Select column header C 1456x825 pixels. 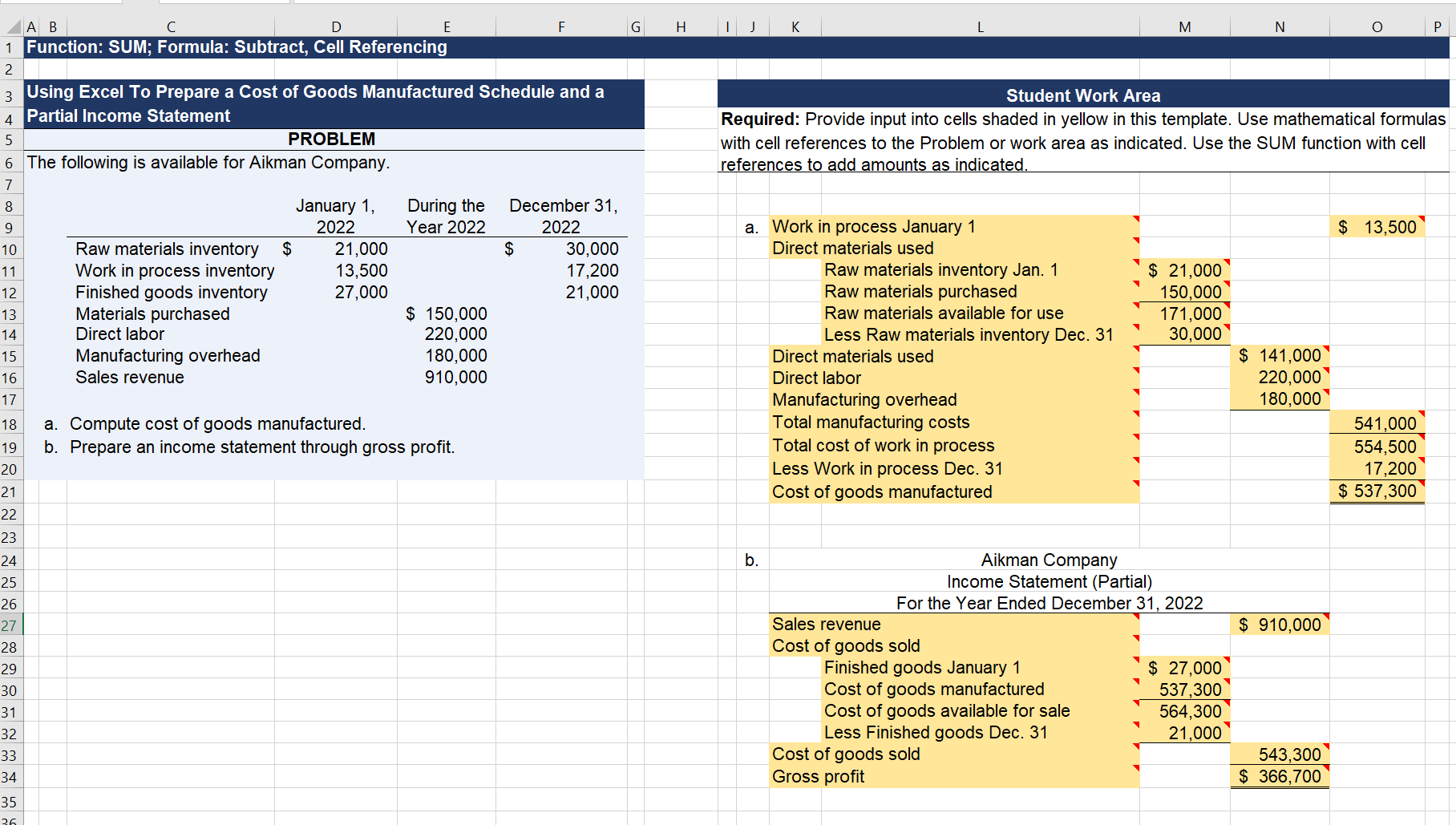pos(171,26)
